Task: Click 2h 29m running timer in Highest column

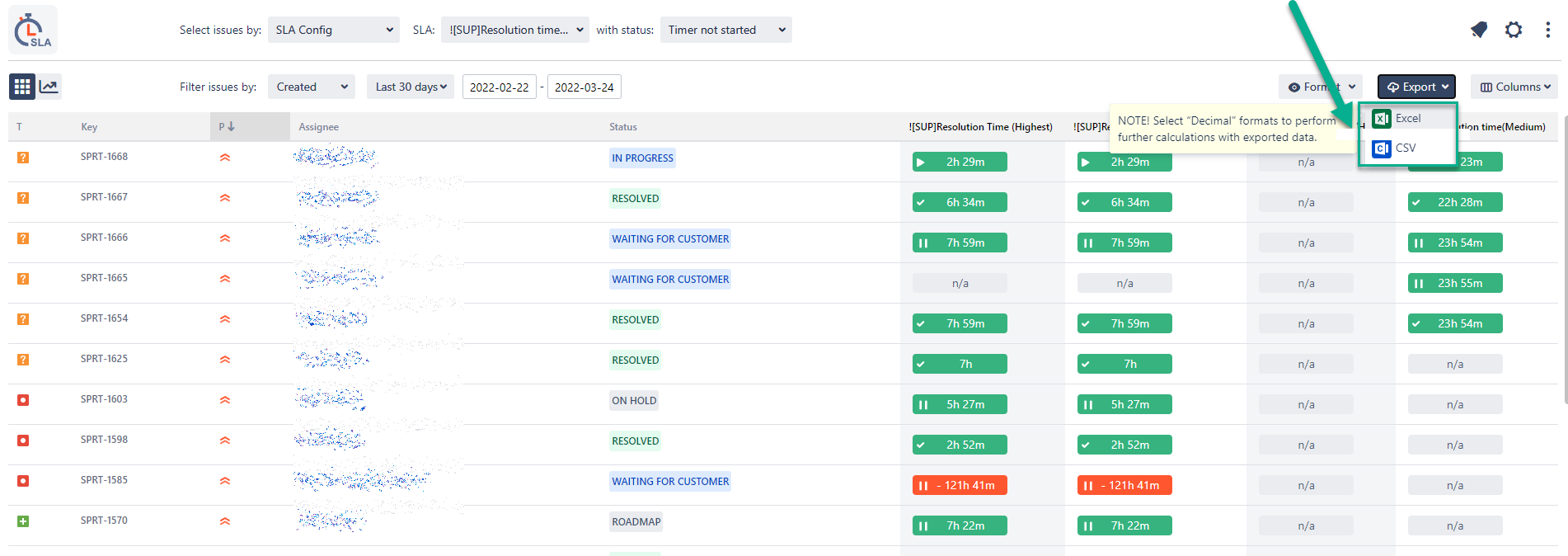Action: pyautogui.click(x=960, y=162)
